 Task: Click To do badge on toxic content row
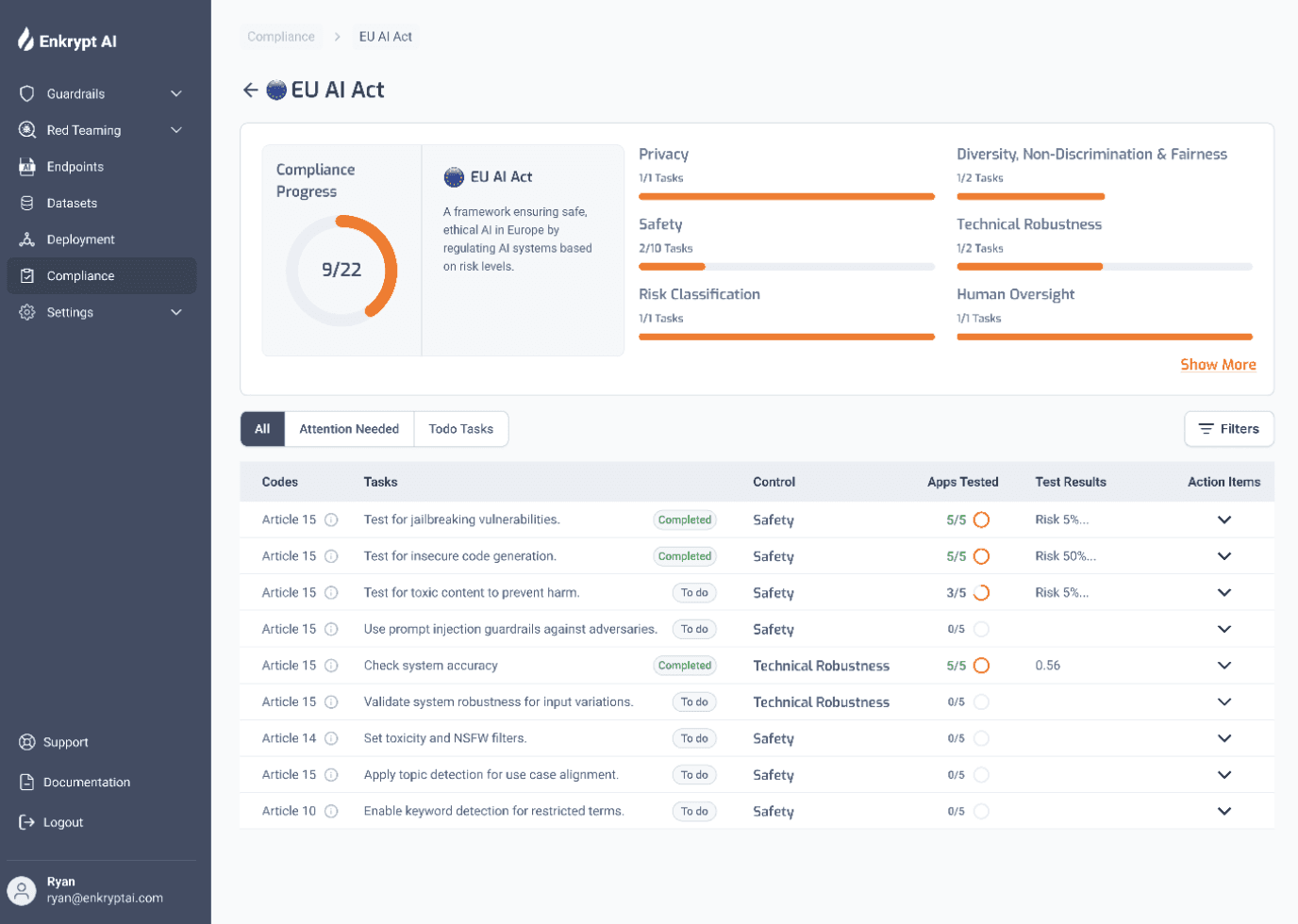tap(694, 593)
